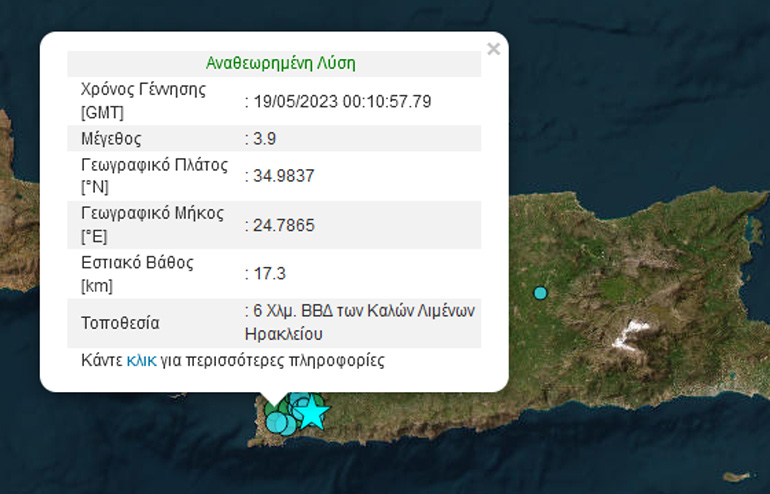Click the focal depth value 17.3
The image size is (770, 494).
(265, 273)
